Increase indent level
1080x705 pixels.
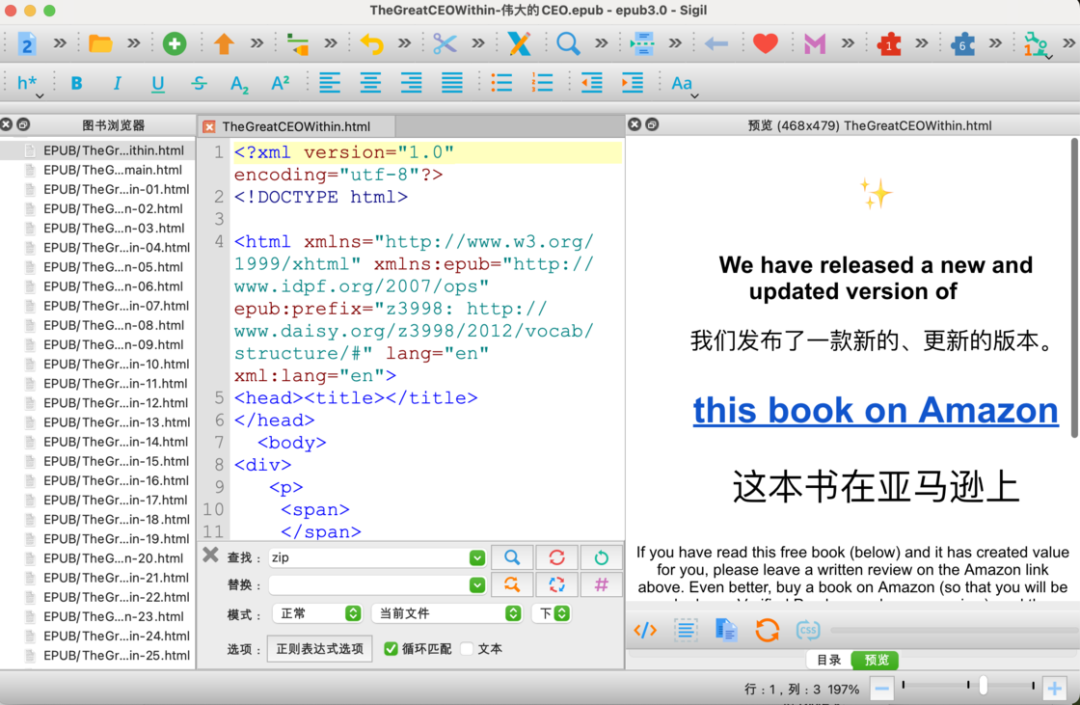click(632, 83)
